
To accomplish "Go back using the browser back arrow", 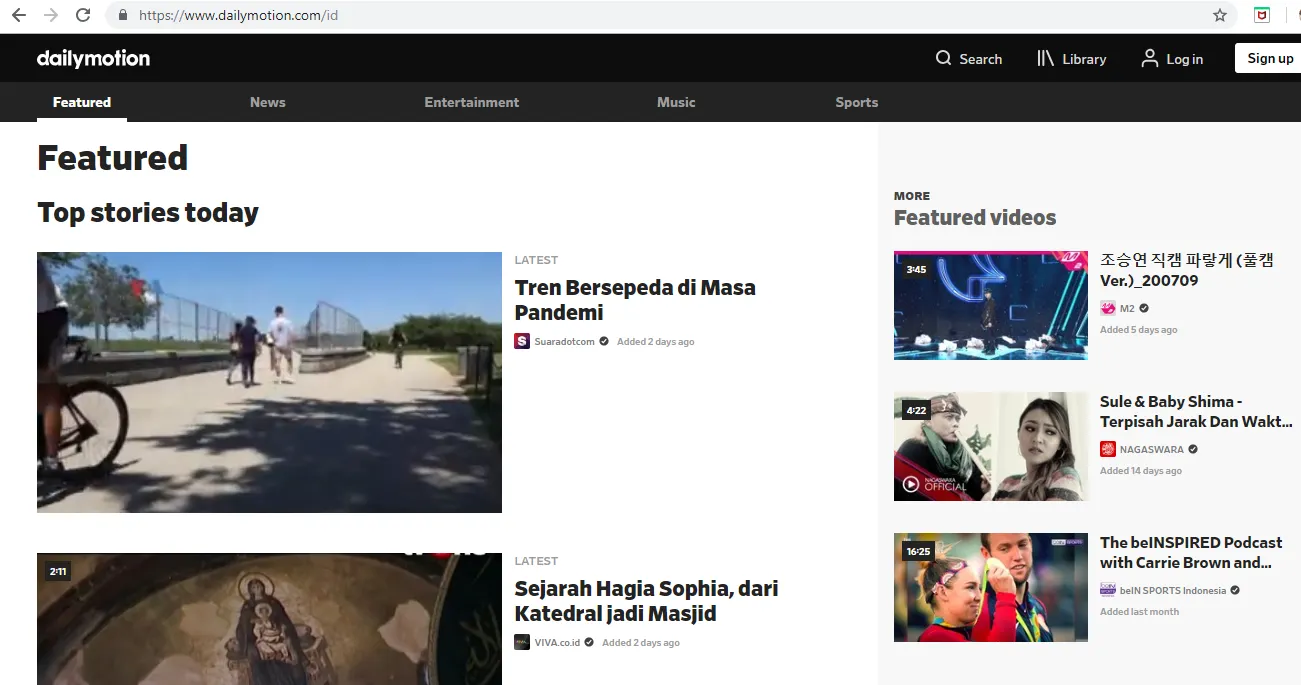I will point(19,15).
